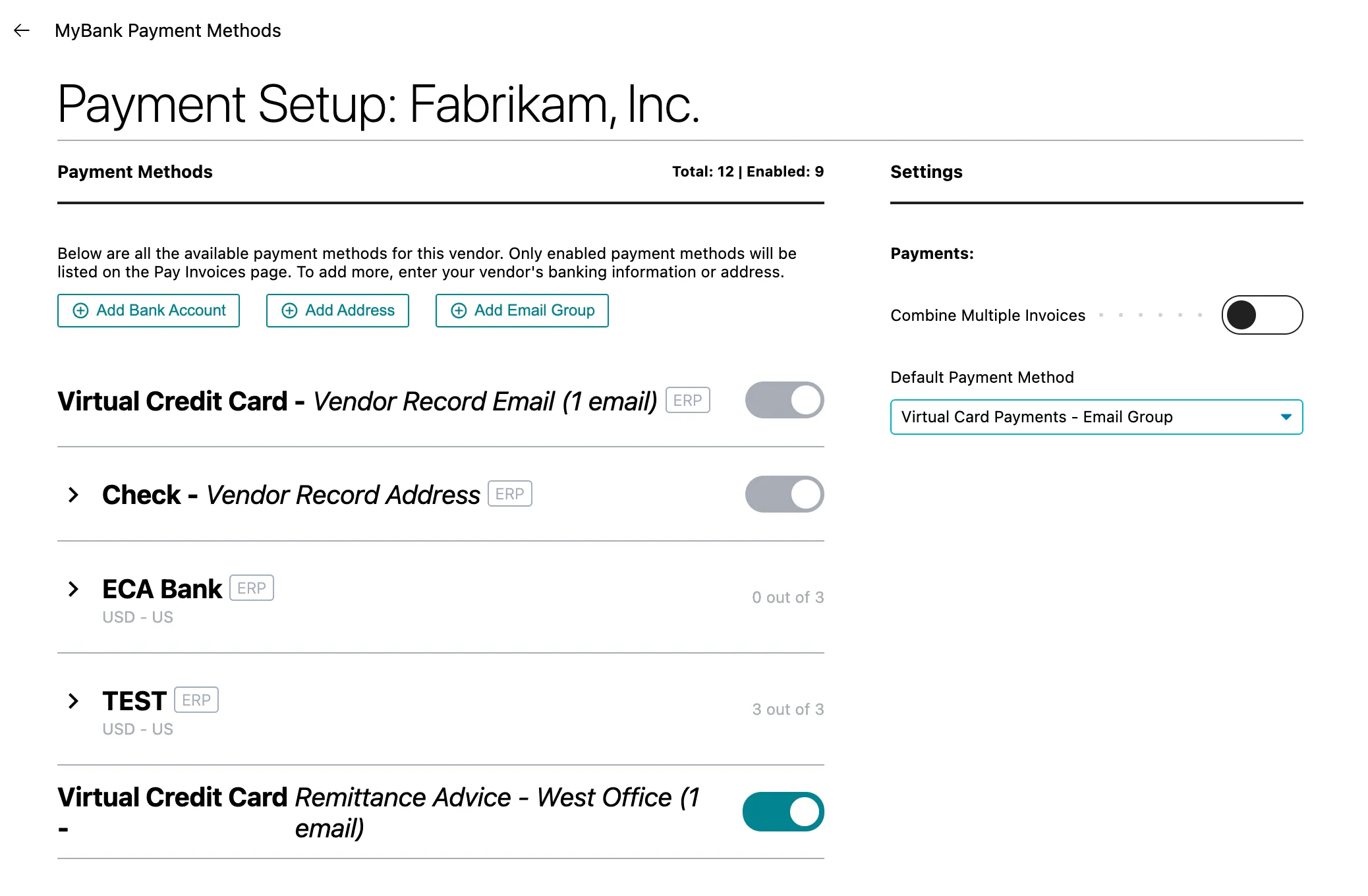The image size is (1368, 896).
Task: Toggle the Check Vendor Record Address switch
Action: [x=784, y=494]
